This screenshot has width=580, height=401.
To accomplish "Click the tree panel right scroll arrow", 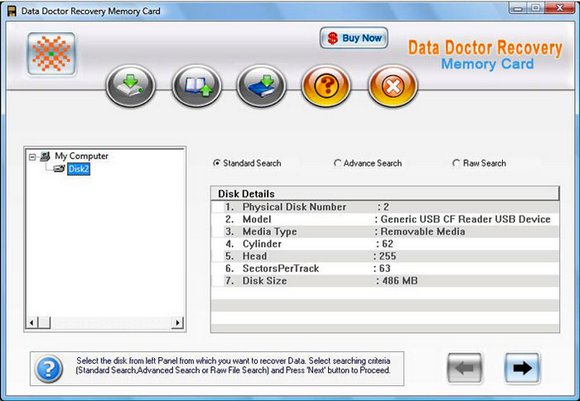I will (x=178, y=323).
